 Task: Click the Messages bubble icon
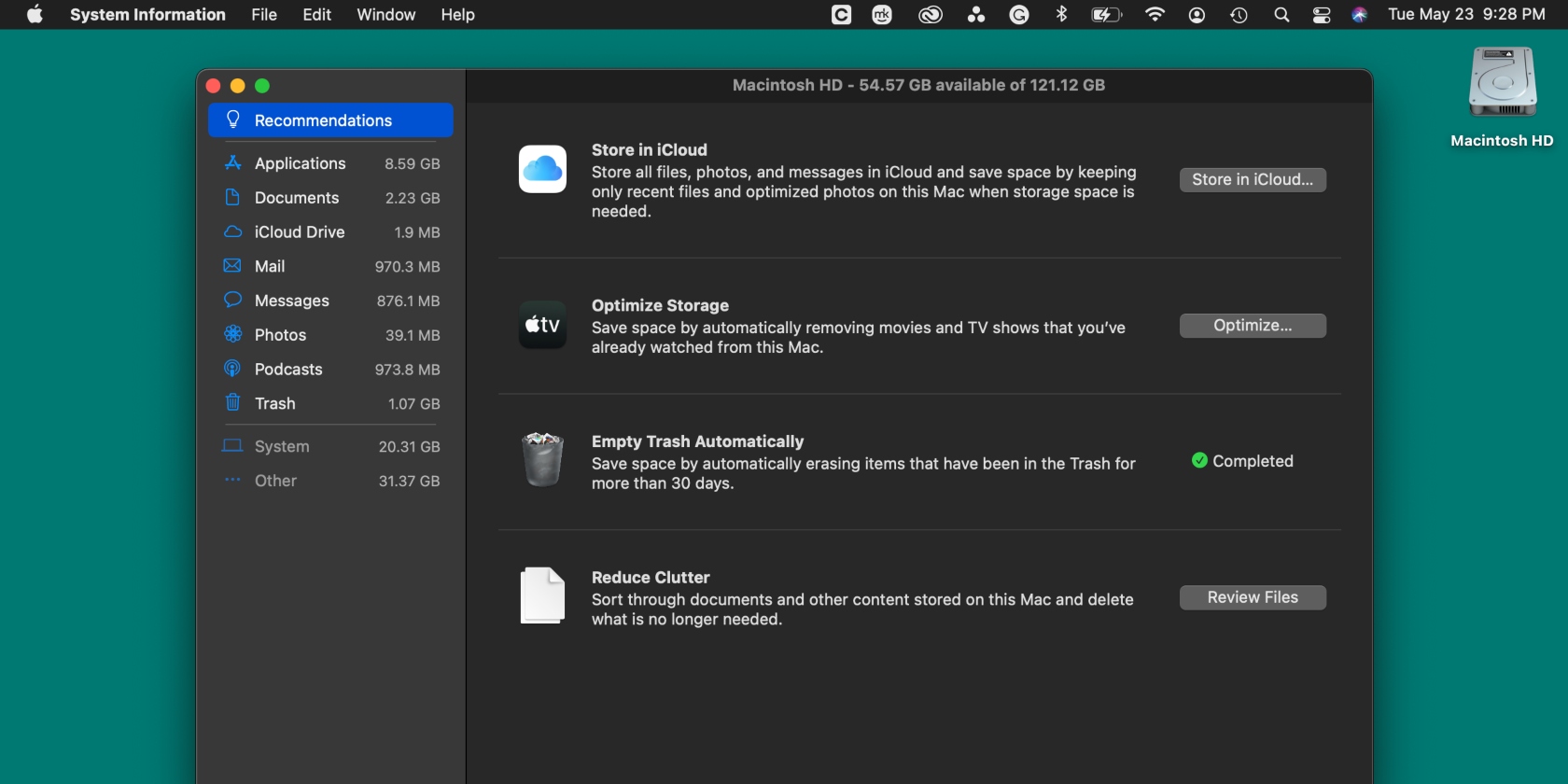pos(233,300)
